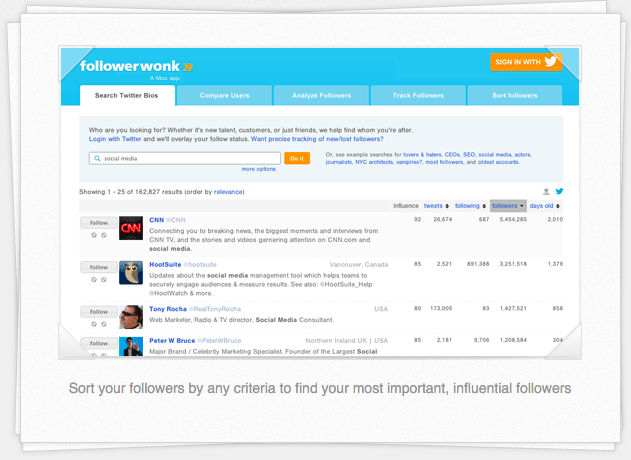Image resolution: width=631 pixels, height=460 pixels.
Task: Click the export results upload icon
Action: click(x=546, y=192)
